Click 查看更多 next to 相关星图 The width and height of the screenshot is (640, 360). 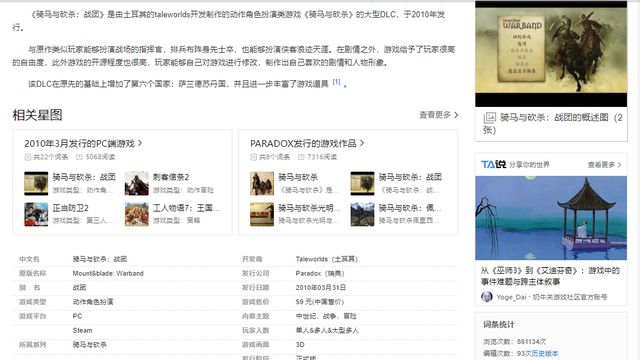point(438,115)
